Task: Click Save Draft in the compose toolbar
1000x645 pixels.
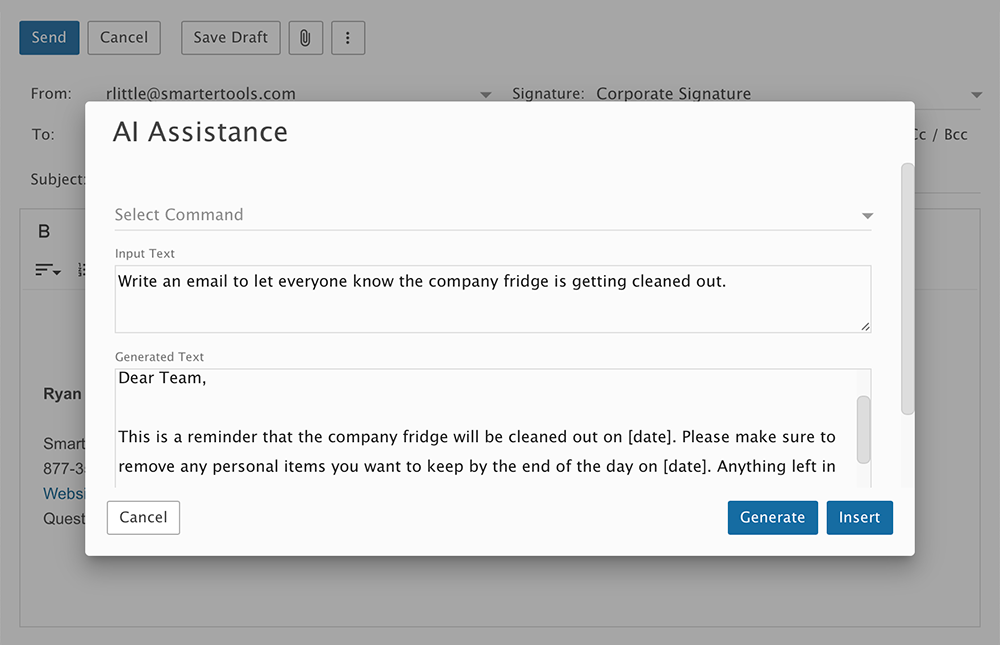Action: 230,38
